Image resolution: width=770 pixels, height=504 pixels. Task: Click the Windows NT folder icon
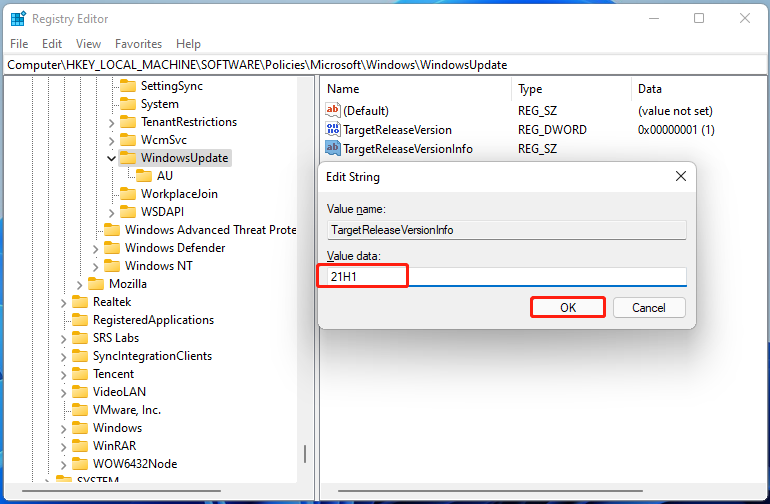pos(112,266)
